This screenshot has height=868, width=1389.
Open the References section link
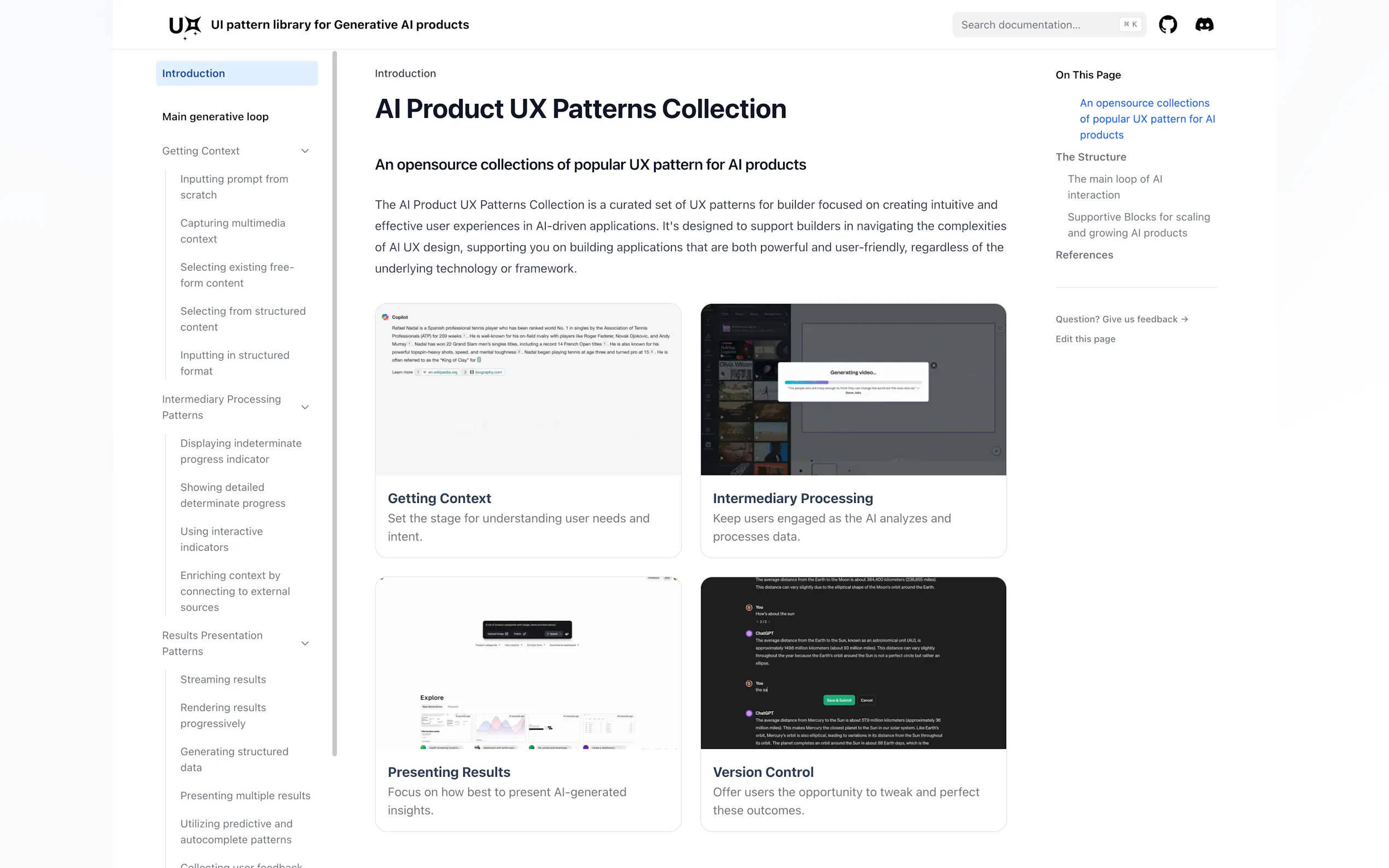[x=1084, y=254]
